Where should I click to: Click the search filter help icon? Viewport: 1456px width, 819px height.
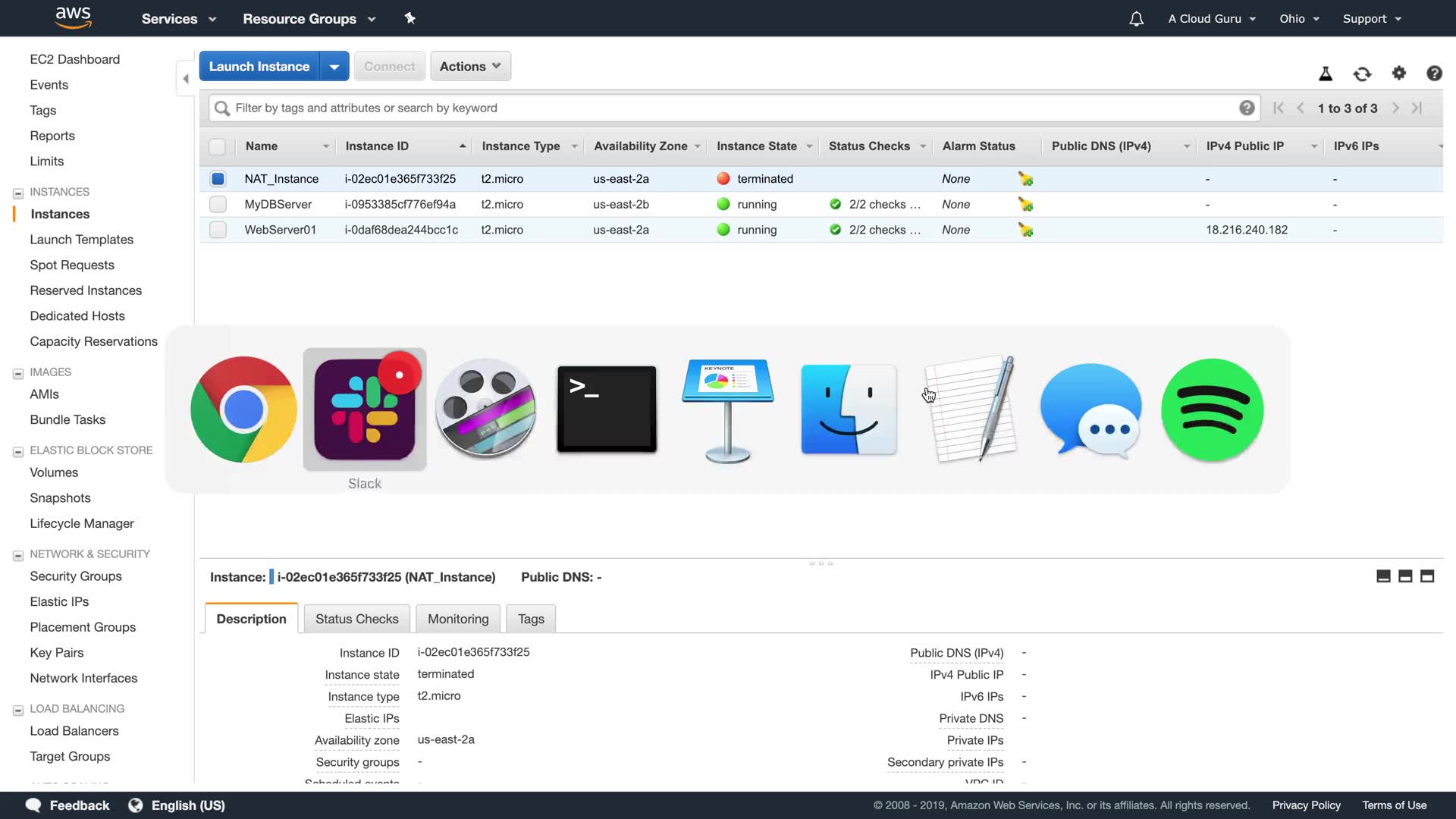(x=1246, y=108)
